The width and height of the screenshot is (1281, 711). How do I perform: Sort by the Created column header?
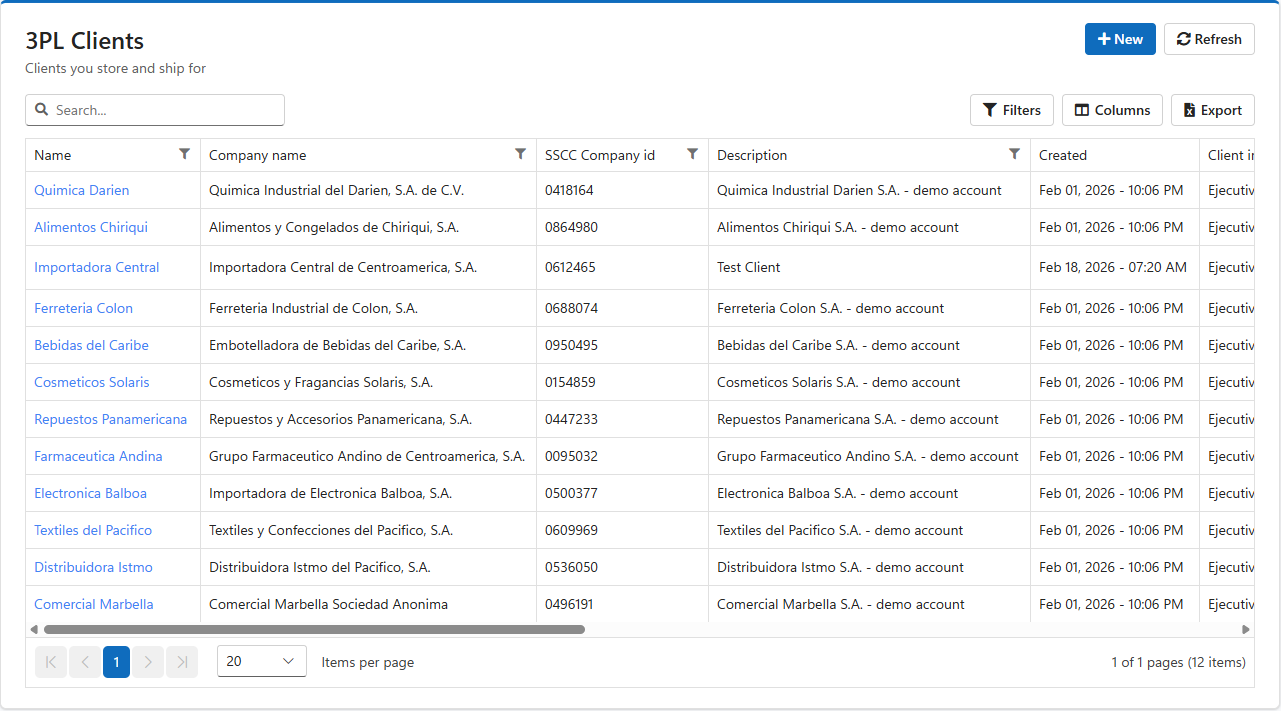(x=1063, y=155)
